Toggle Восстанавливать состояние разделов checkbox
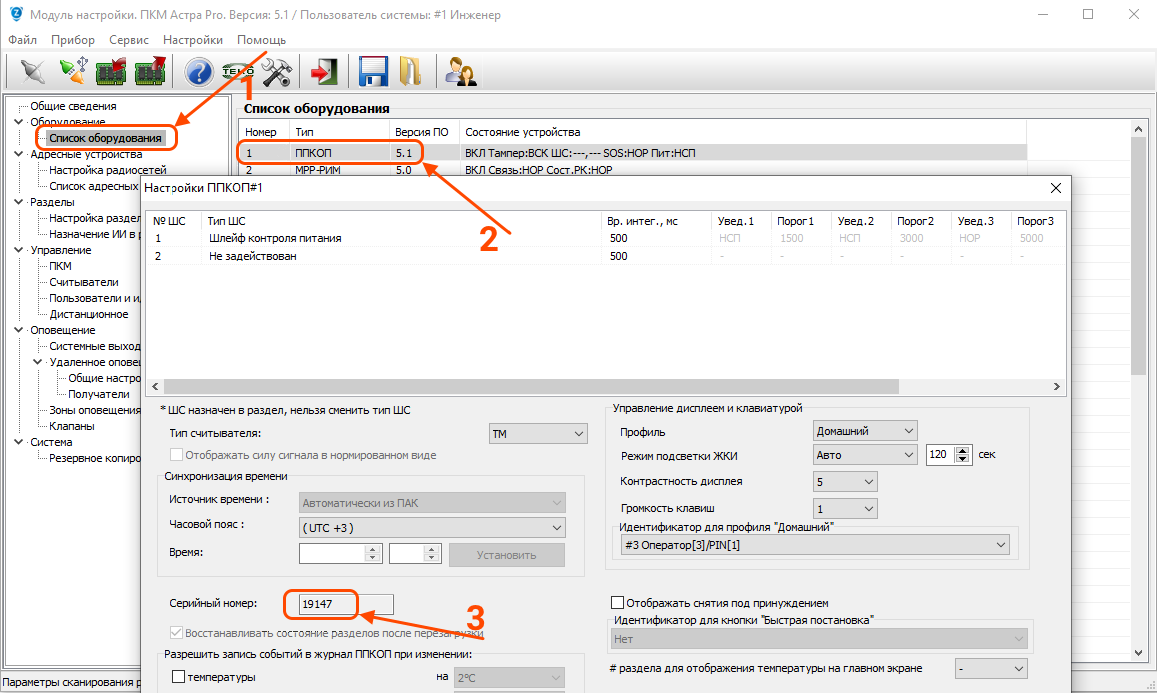Viewport: 1157px width, 693px height. click(x=176, y=632)
